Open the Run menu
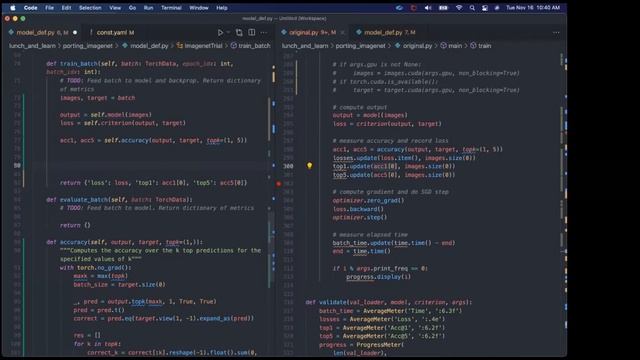The width and height of the screenshot is (640, 360). point(149,8)
